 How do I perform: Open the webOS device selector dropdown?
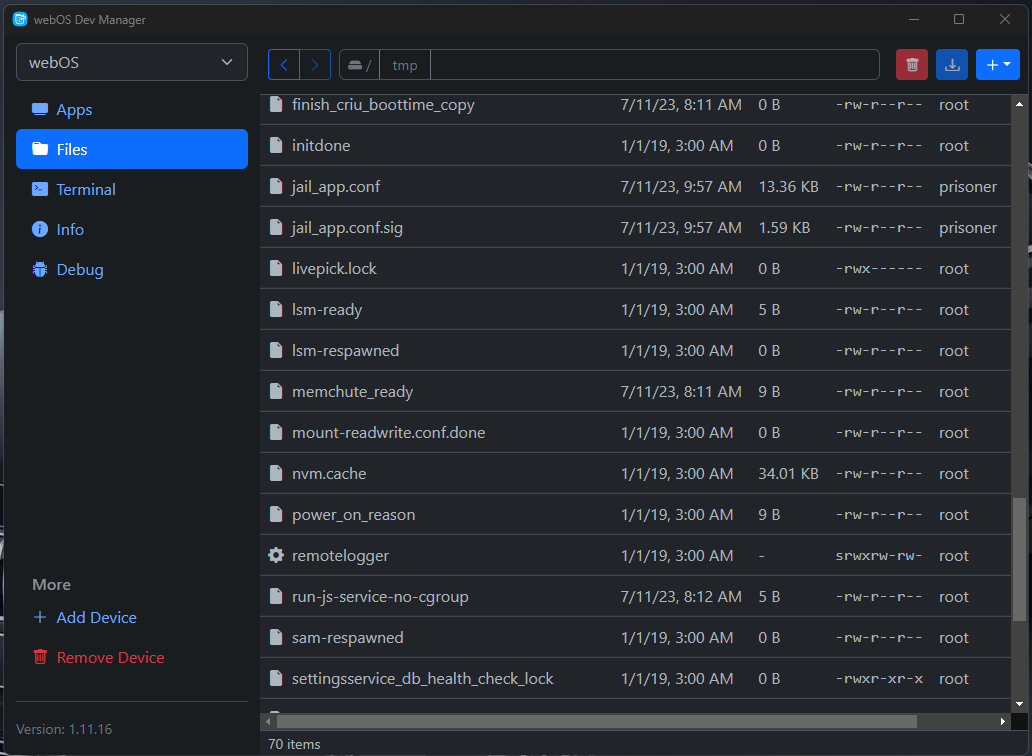point(132,62)
